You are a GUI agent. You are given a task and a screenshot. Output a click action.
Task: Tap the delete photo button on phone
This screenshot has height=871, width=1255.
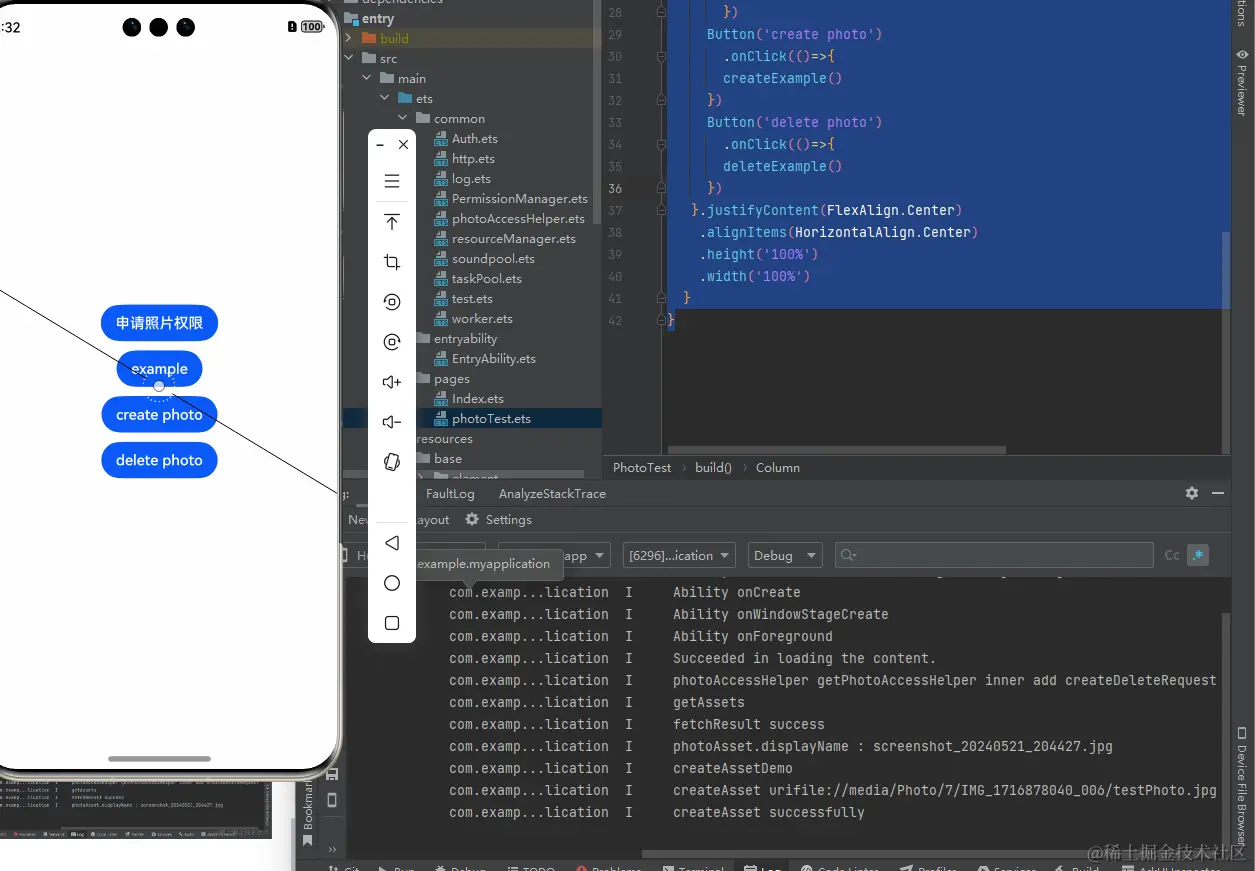(159, 460)
